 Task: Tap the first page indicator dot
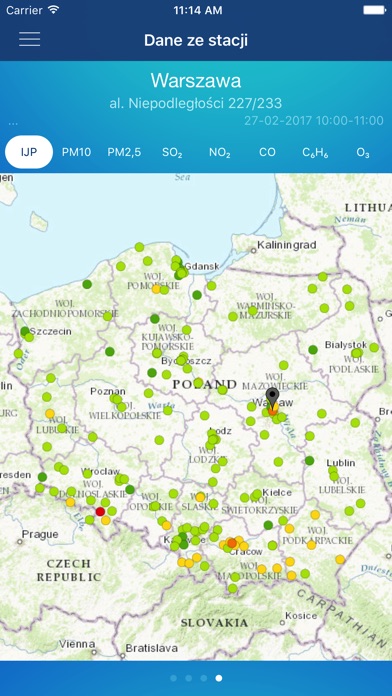pos(174,678)
